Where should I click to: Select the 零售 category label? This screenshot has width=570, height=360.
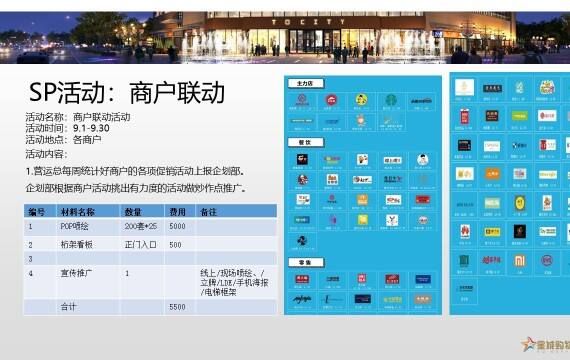click(x=305, y=262)
